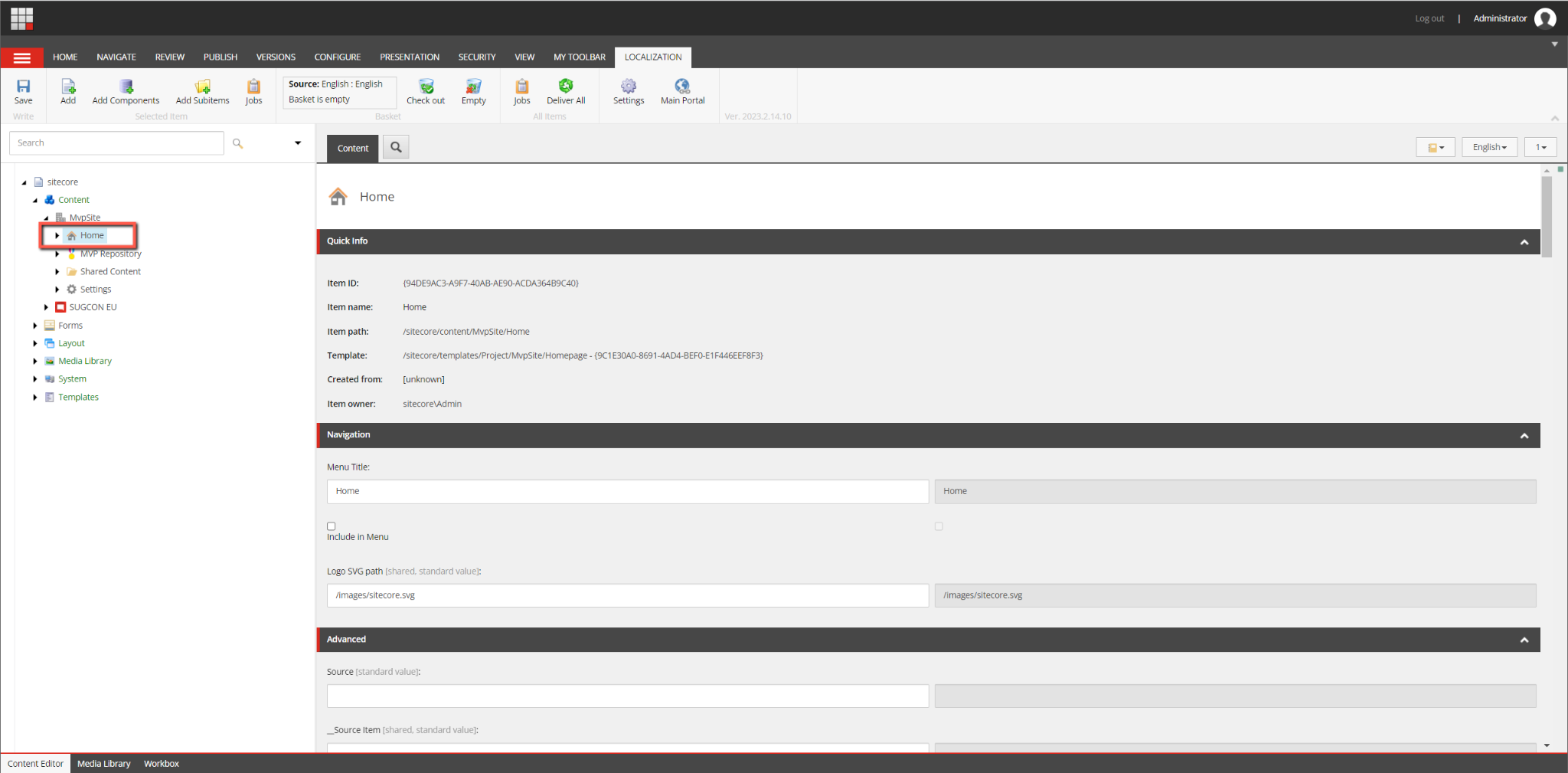Click the Log out link
Viewport: 1568px width, 773px height.
coord(1429,18)
